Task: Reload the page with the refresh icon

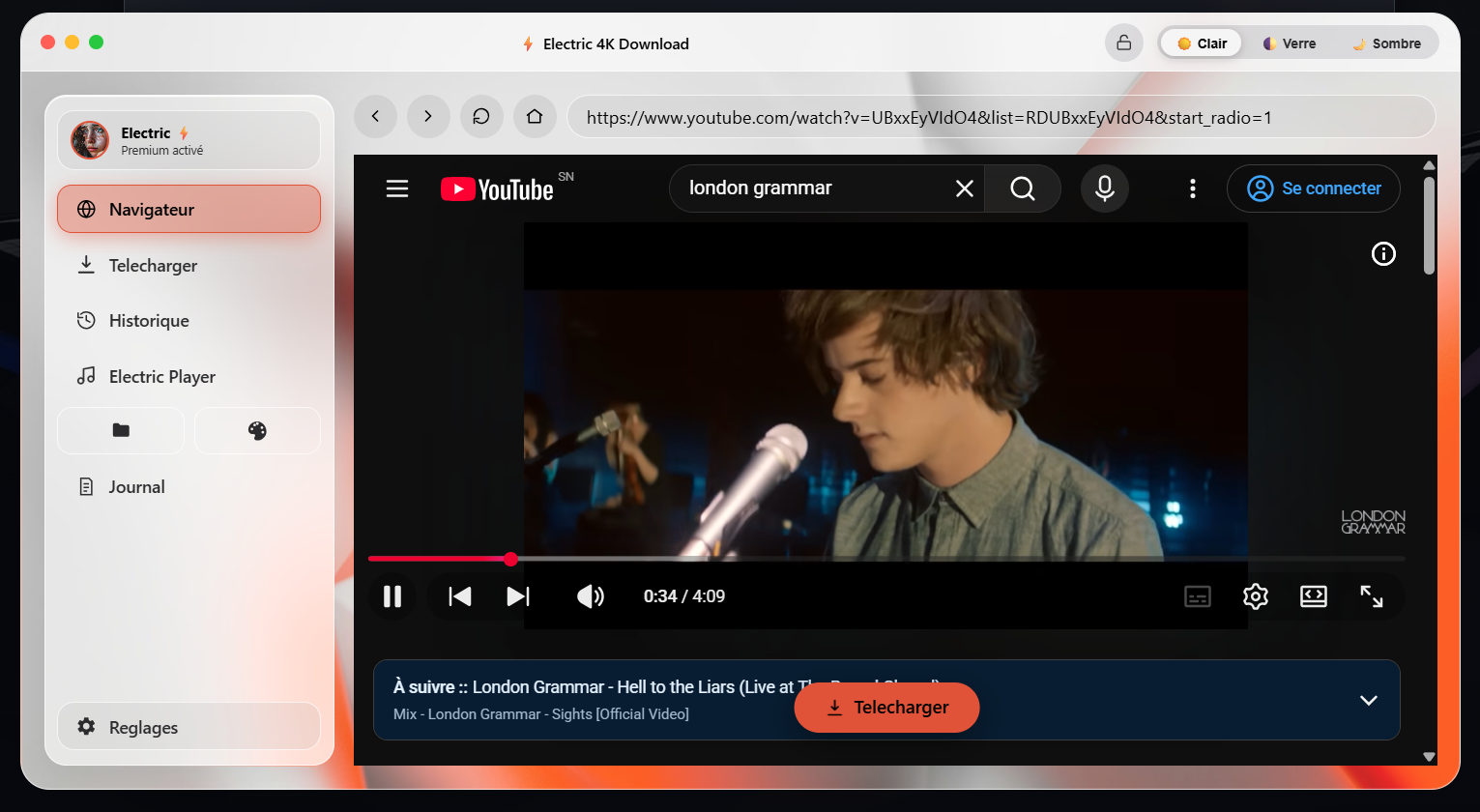Action: click(x=481, y=117)
